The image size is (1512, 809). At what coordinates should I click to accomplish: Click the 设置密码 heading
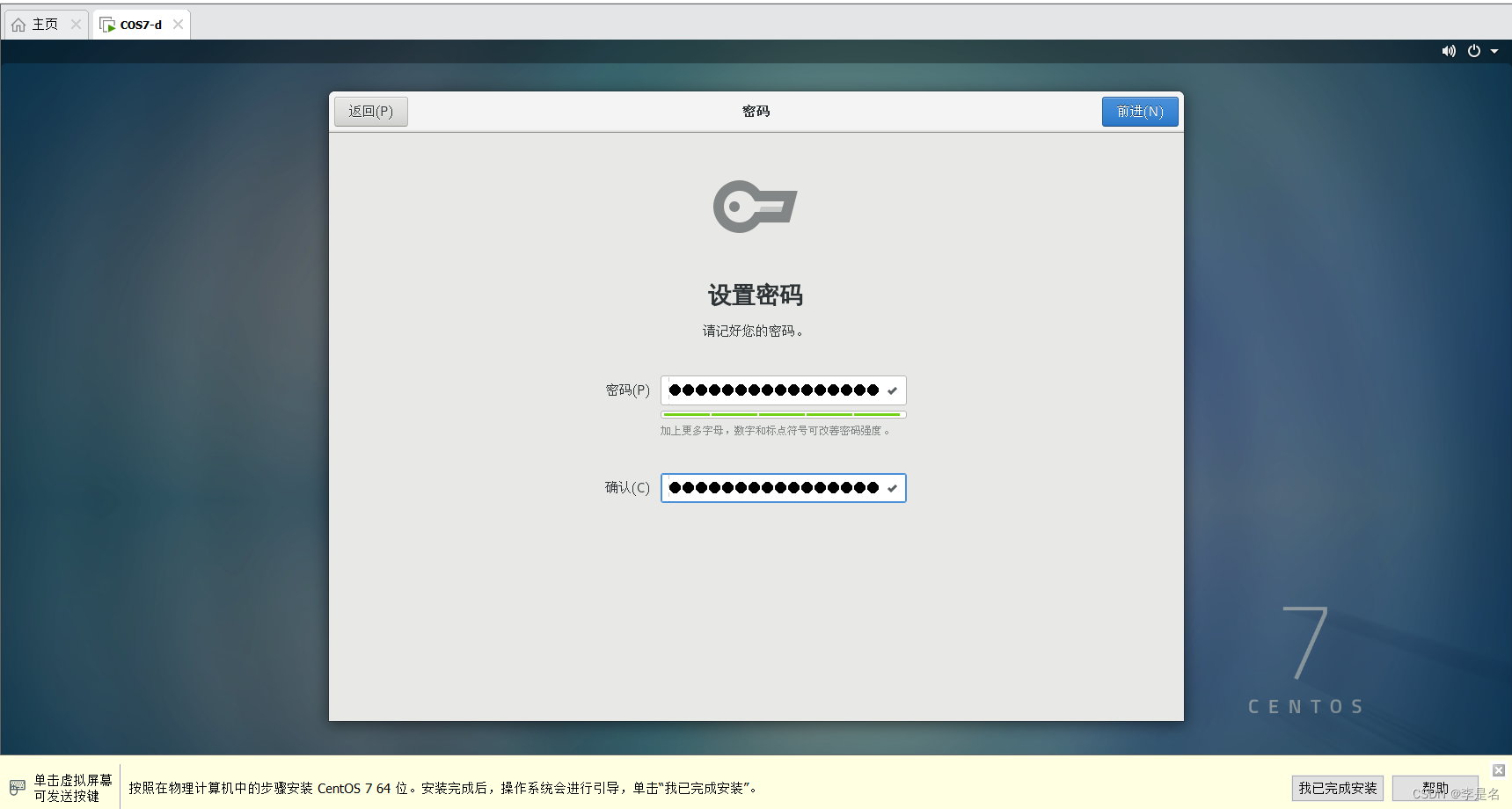[756, 295]
